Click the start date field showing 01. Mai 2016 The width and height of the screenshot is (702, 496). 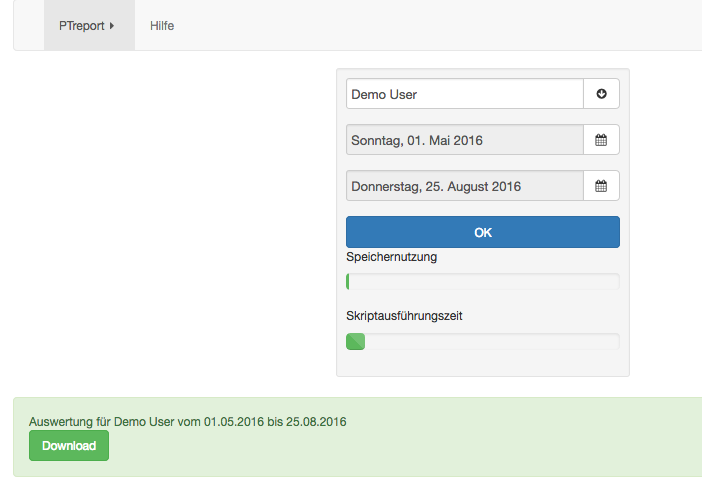tap(465, 140)
